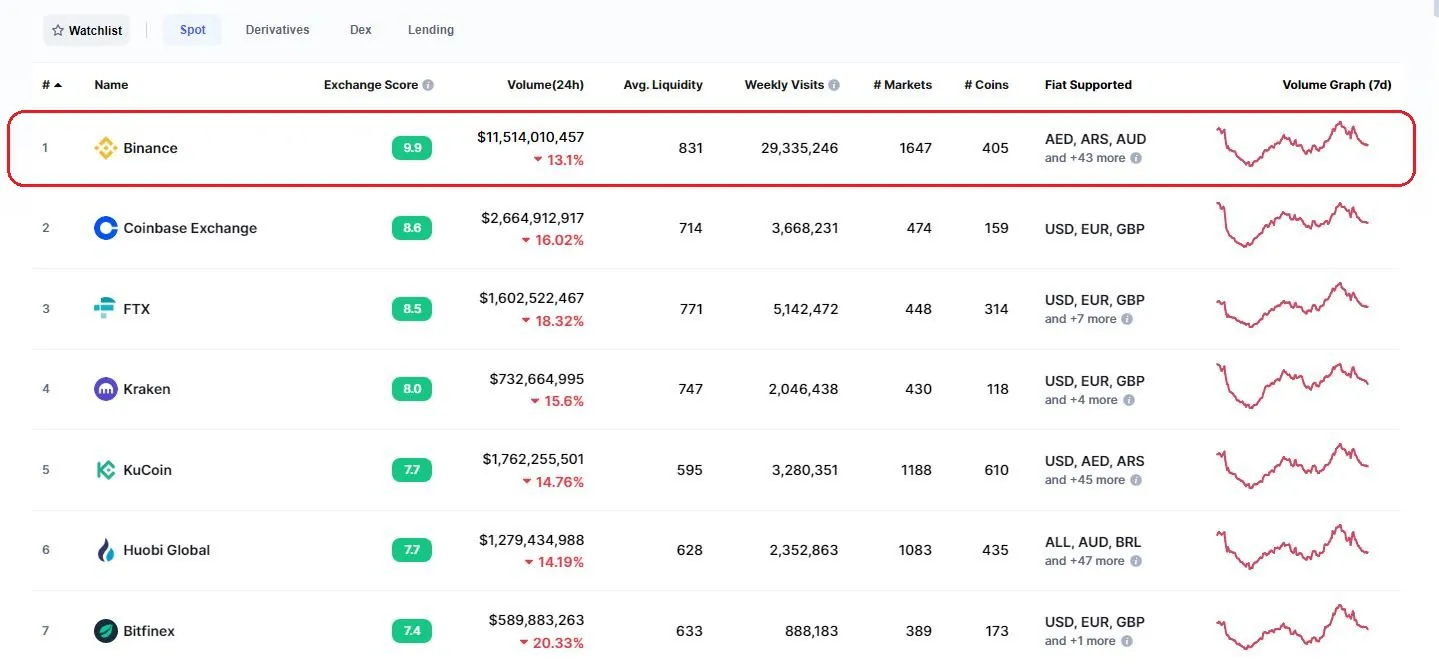Screen dimensions: 1439x667
Task: Sort by Avg. Liquidity column header
Action: (663, 85)
